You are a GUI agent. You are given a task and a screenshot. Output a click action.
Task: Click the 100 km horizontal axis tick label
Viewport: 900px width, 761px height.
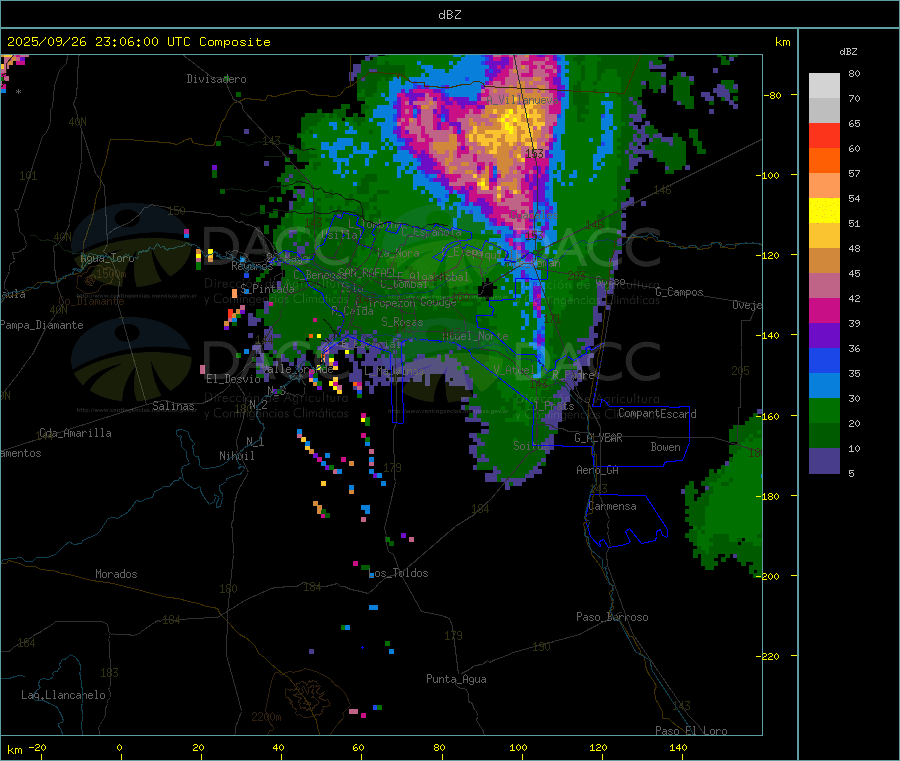(x=518, y=747)
